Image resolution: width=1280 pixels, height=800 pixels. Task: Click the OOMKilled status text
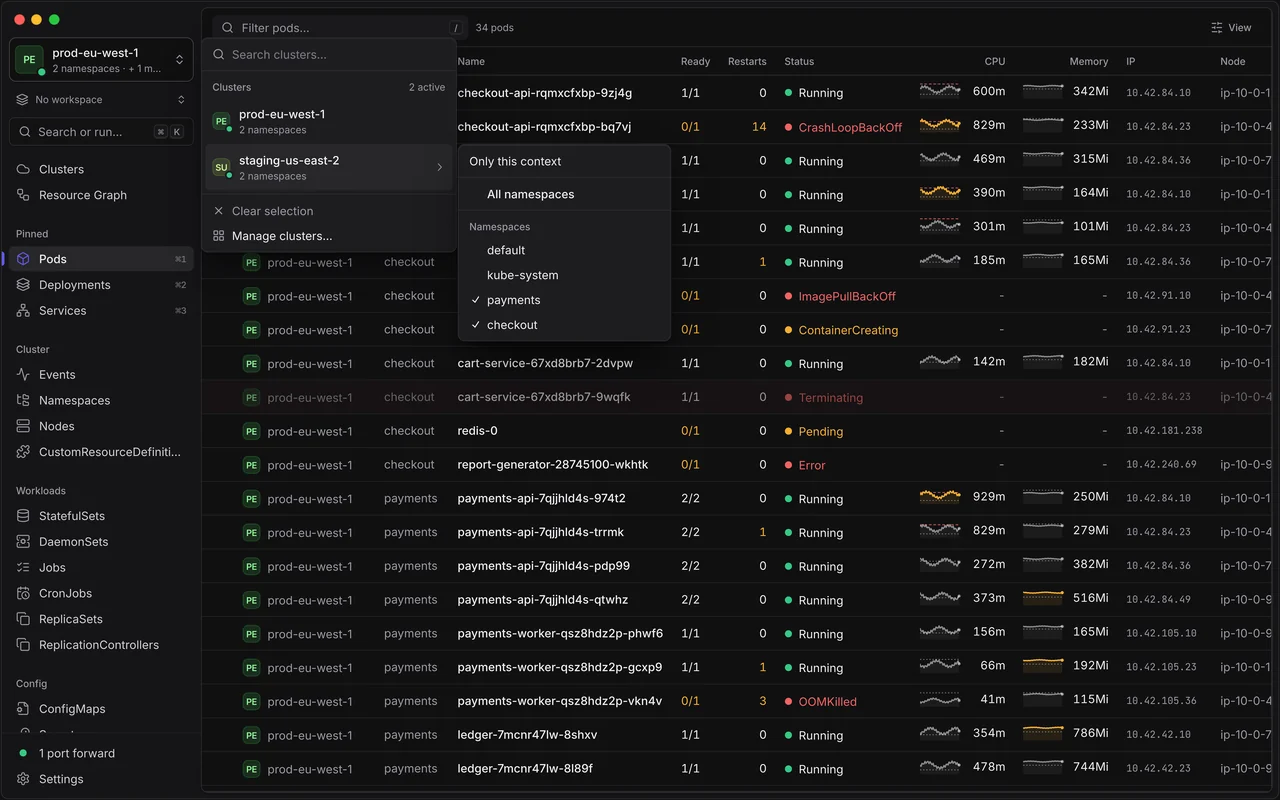pos(828,702)
